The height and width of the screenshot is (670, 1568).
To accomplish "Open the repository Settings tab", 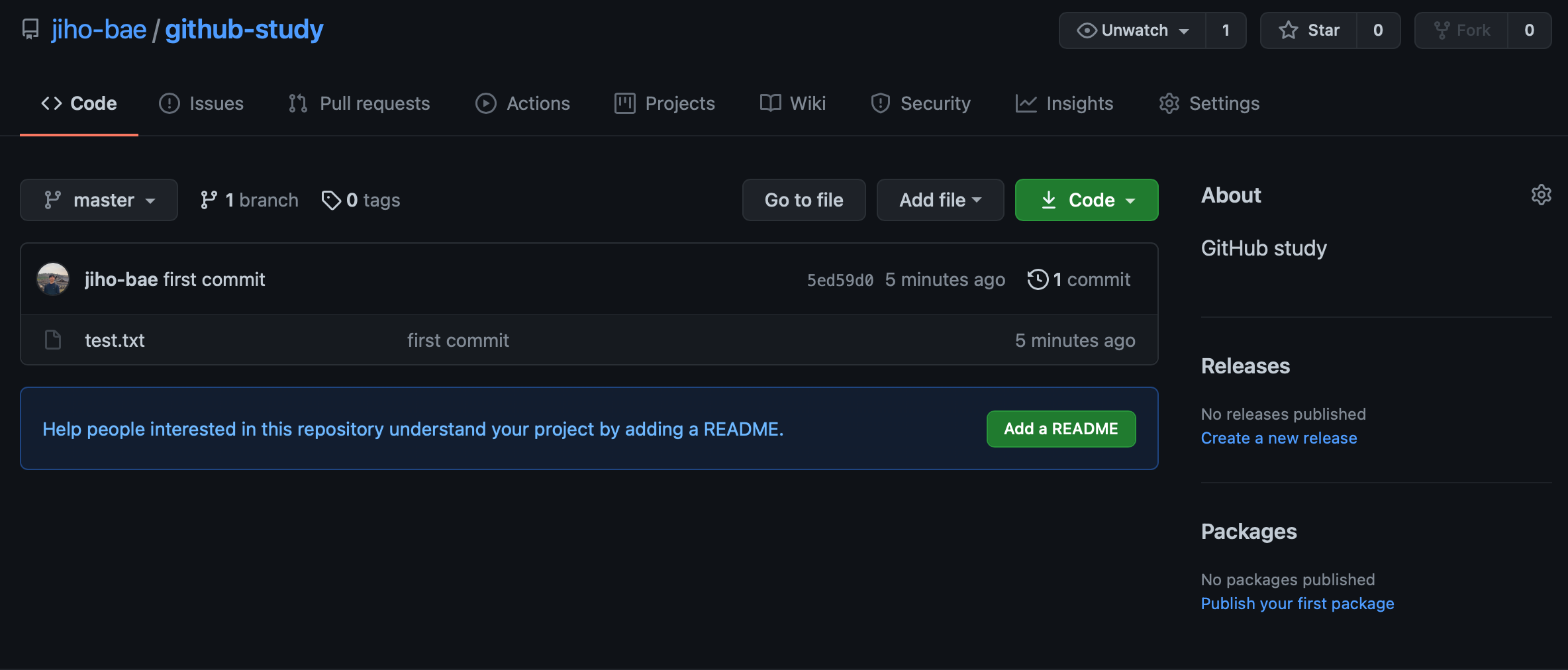I will tap(1209, 103).
